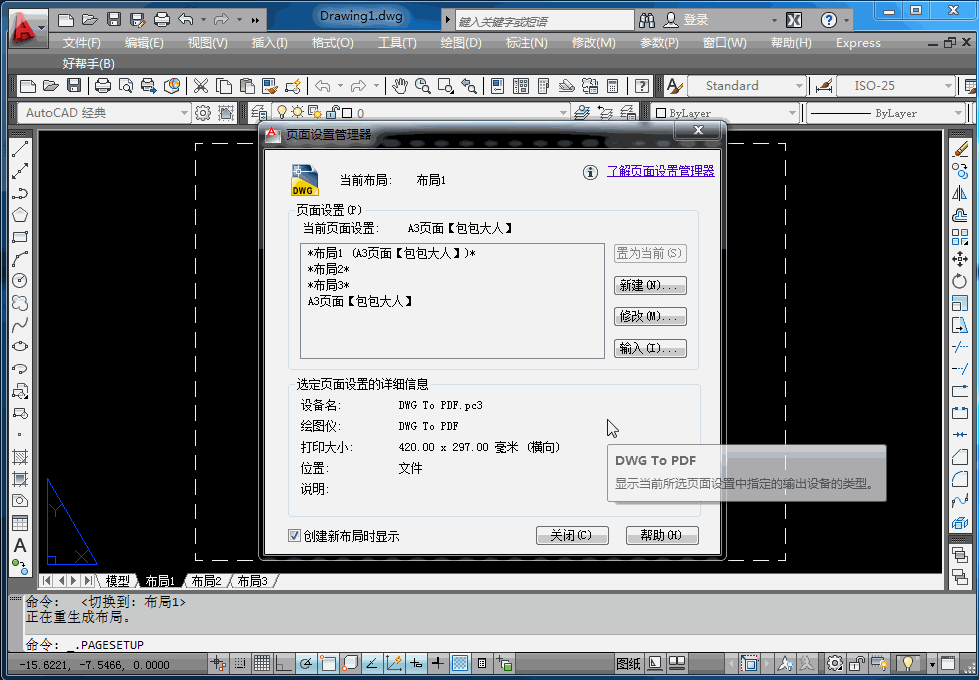
Task: Open the ByLayer color dropdown
Action: click(x=724, y=113)
